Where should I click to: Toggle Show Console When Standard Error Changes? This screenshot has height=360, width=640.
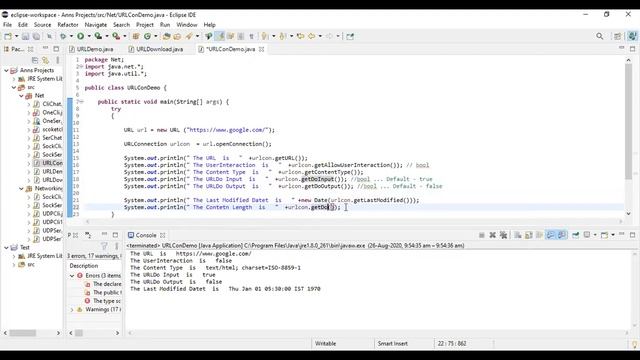[562, 235]
